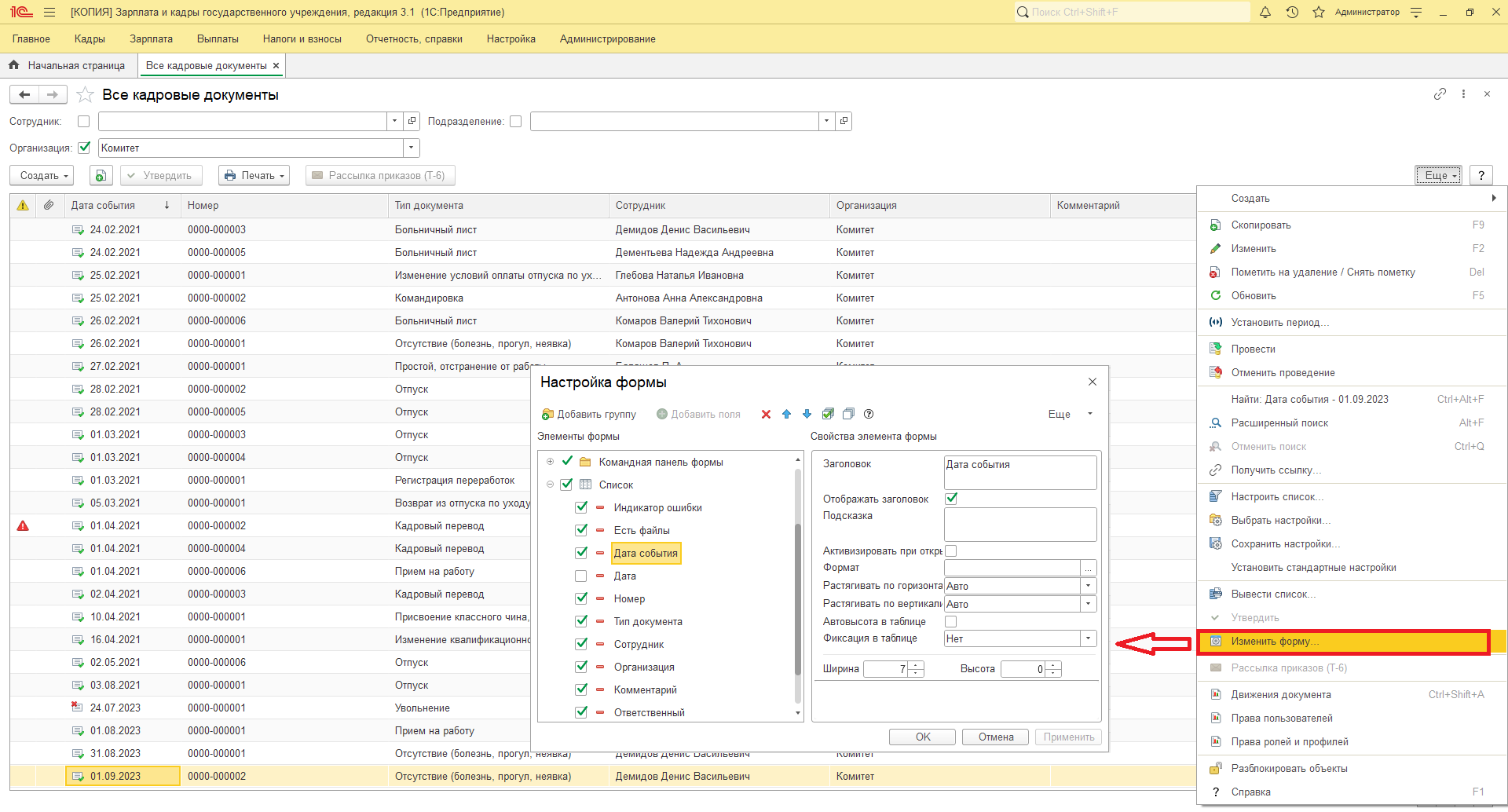1508x812 pixels.
Task: Move element up with blue up arrow
Action: (786, 415)
